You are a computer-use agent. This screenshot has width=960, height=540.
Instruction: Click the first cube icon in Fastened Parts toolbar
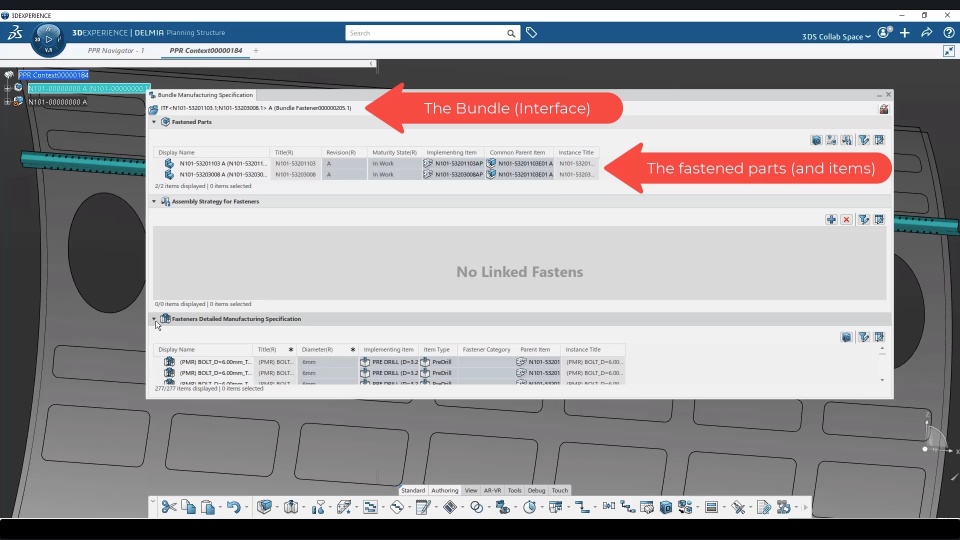(x=816, y=140)
